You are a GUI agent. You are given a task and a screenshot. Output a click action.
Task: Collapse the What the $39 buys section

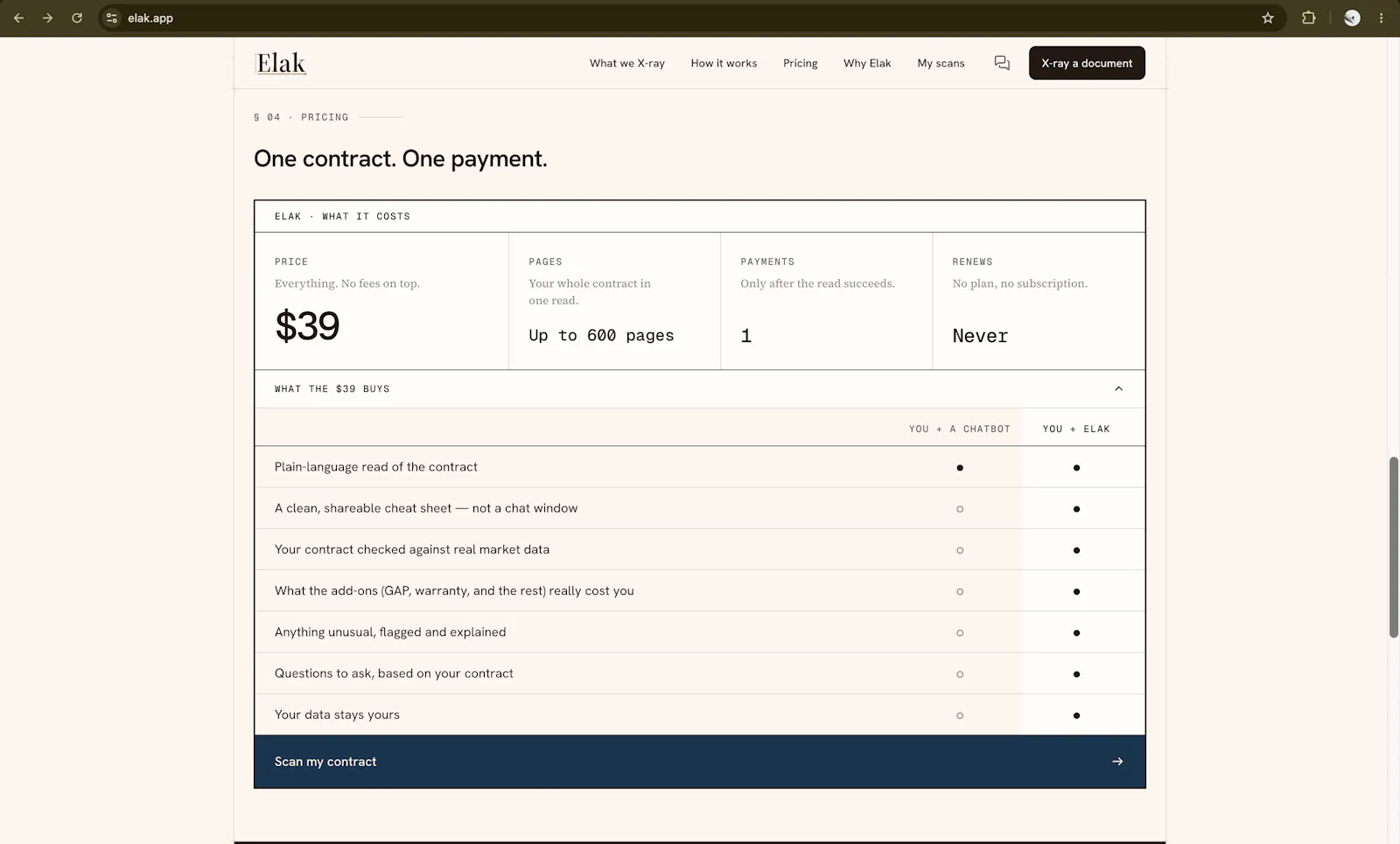(x=1118, y=388)
